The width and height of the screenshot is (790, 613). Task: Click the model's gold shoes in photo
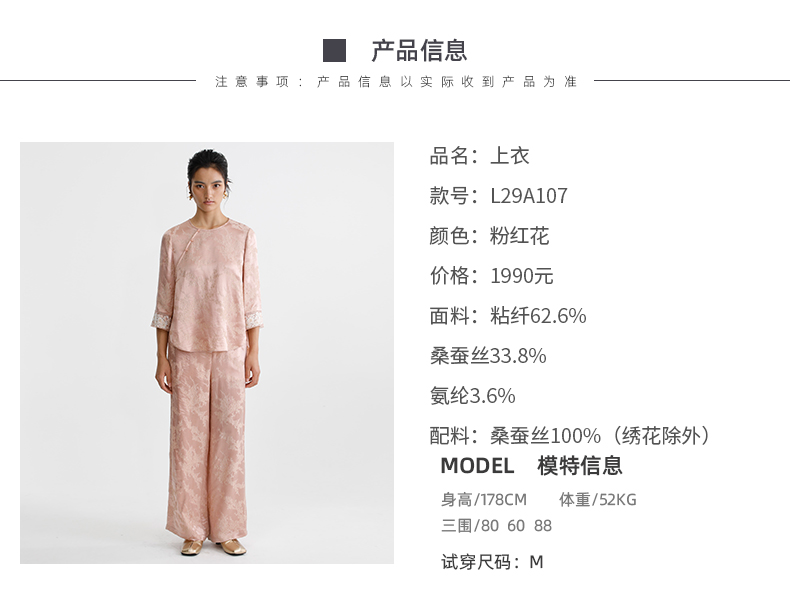pyautogui.click(x=214, y=547)
